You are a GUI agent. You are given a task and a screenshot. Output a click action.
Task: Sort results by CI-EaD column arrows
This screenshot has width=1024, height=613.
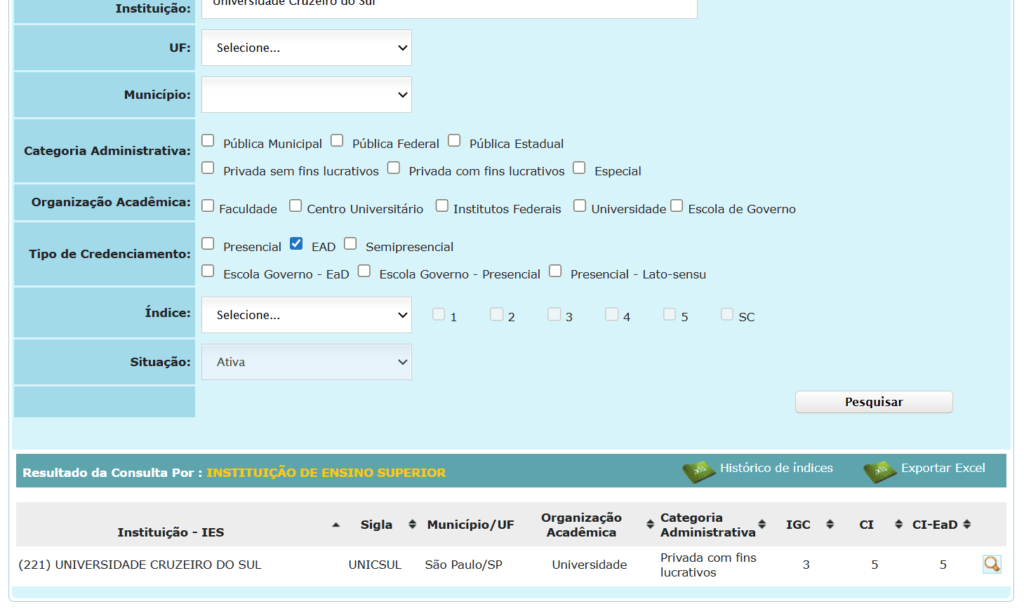click(x=966, y=525)
